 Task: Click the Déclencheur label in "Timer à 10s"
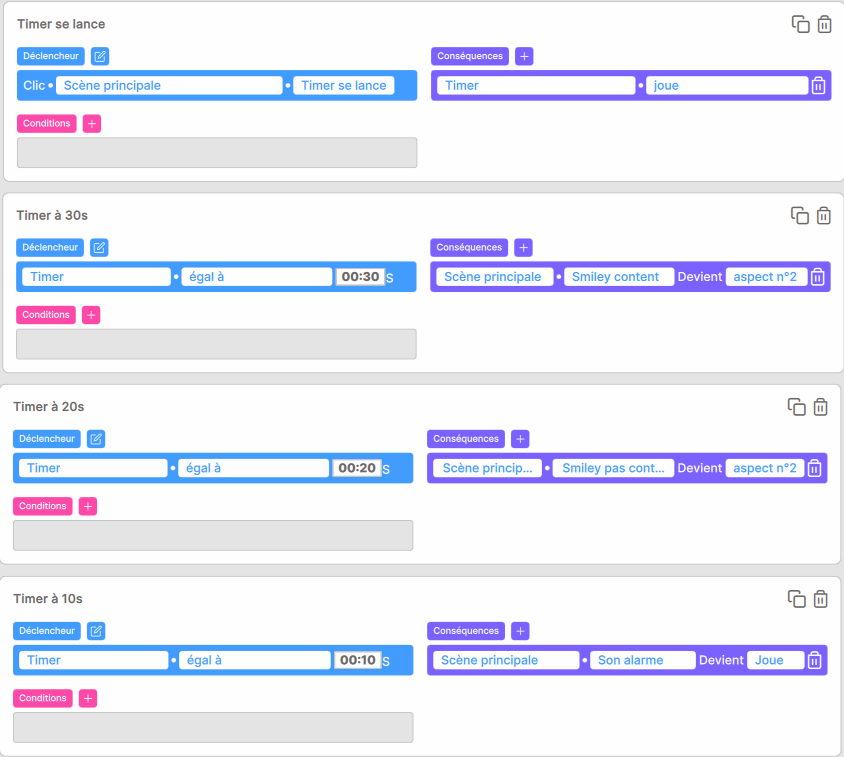click(47, 631)
